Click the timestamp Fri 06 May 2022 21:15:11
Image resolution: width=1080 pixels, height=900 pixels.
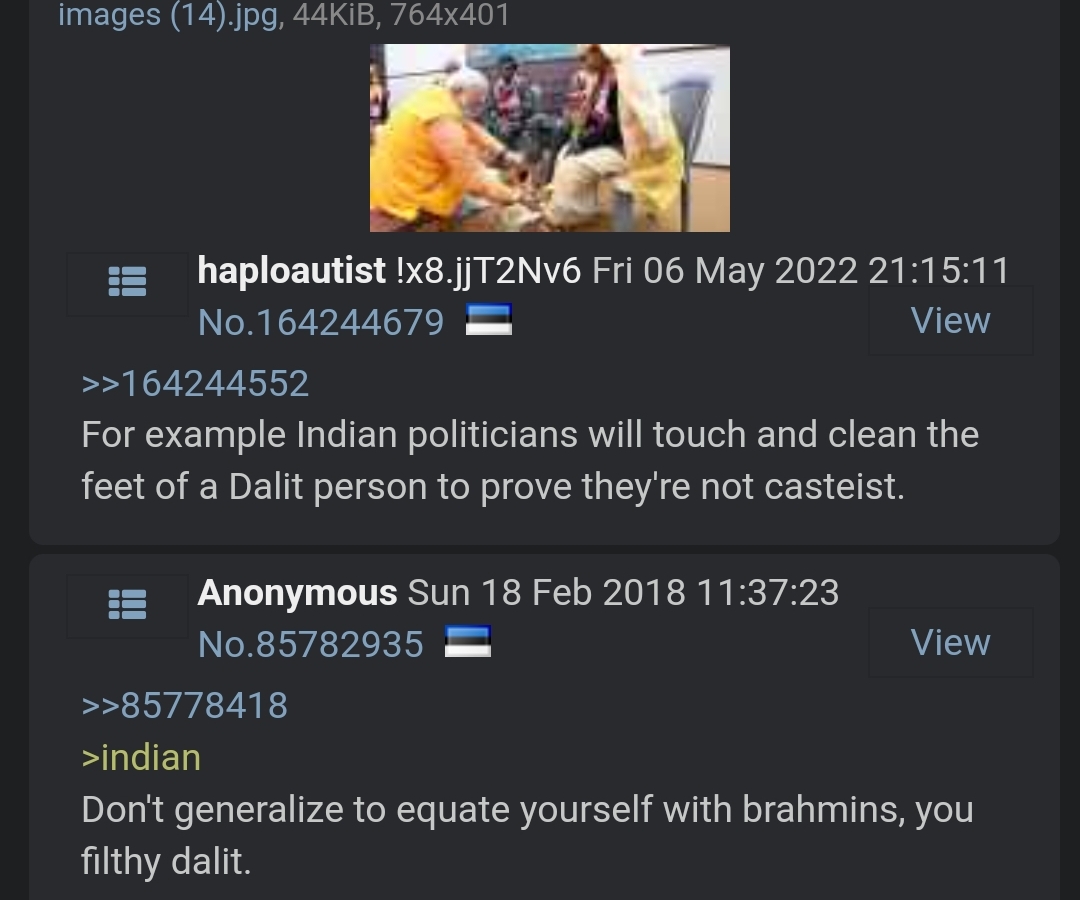[800, 271]
